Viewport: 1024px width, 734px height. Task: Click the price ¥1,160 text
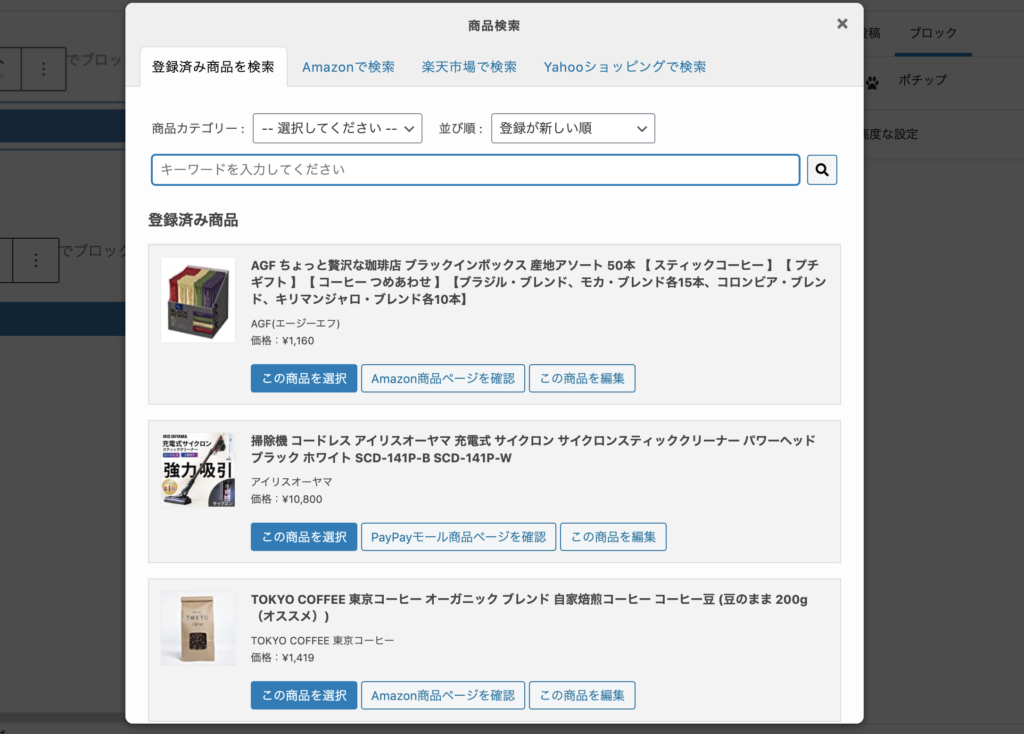tap(282, 341)
